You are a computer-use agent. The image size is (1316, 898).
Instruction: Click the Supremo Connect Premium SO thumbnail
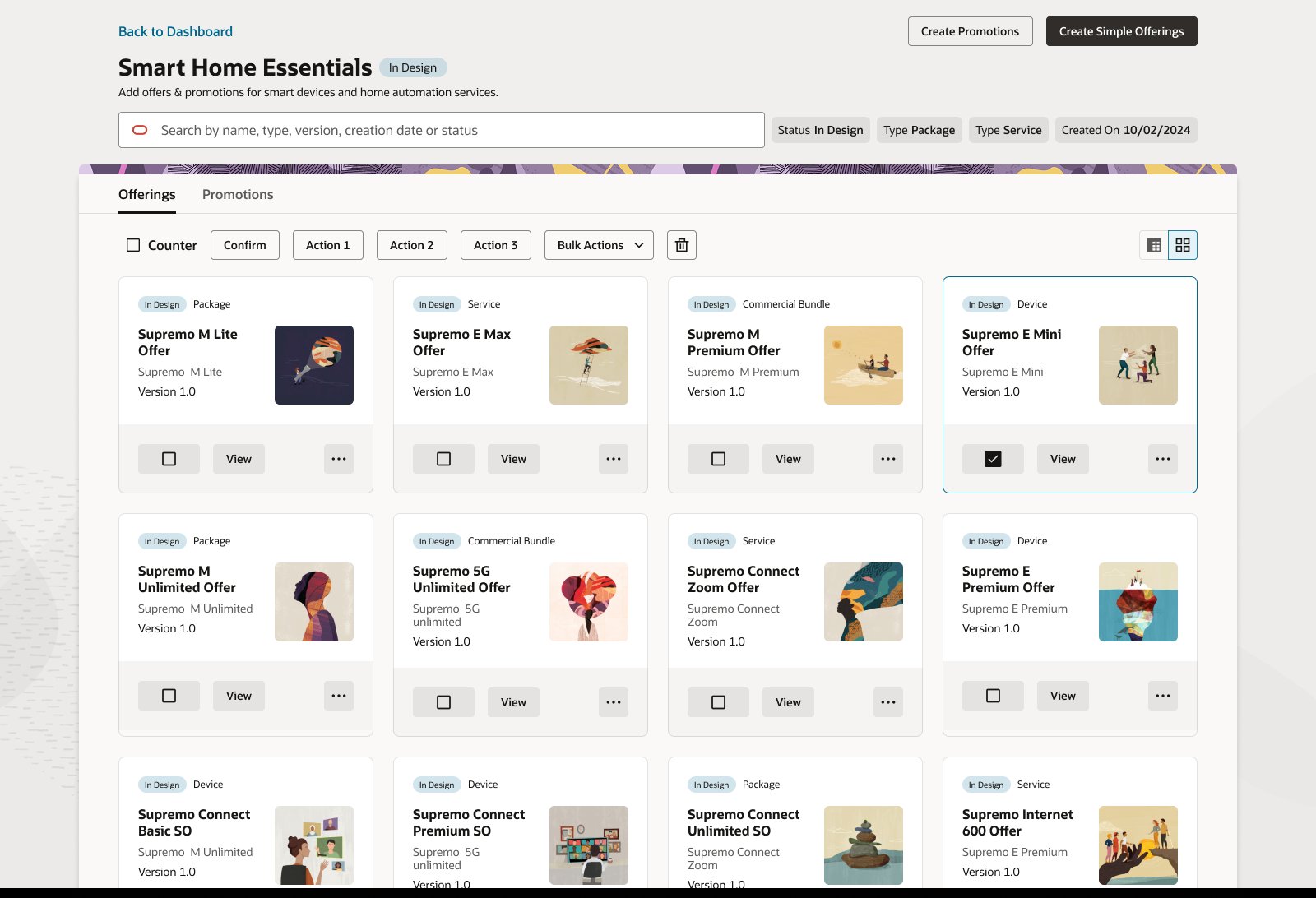(589, 845)
